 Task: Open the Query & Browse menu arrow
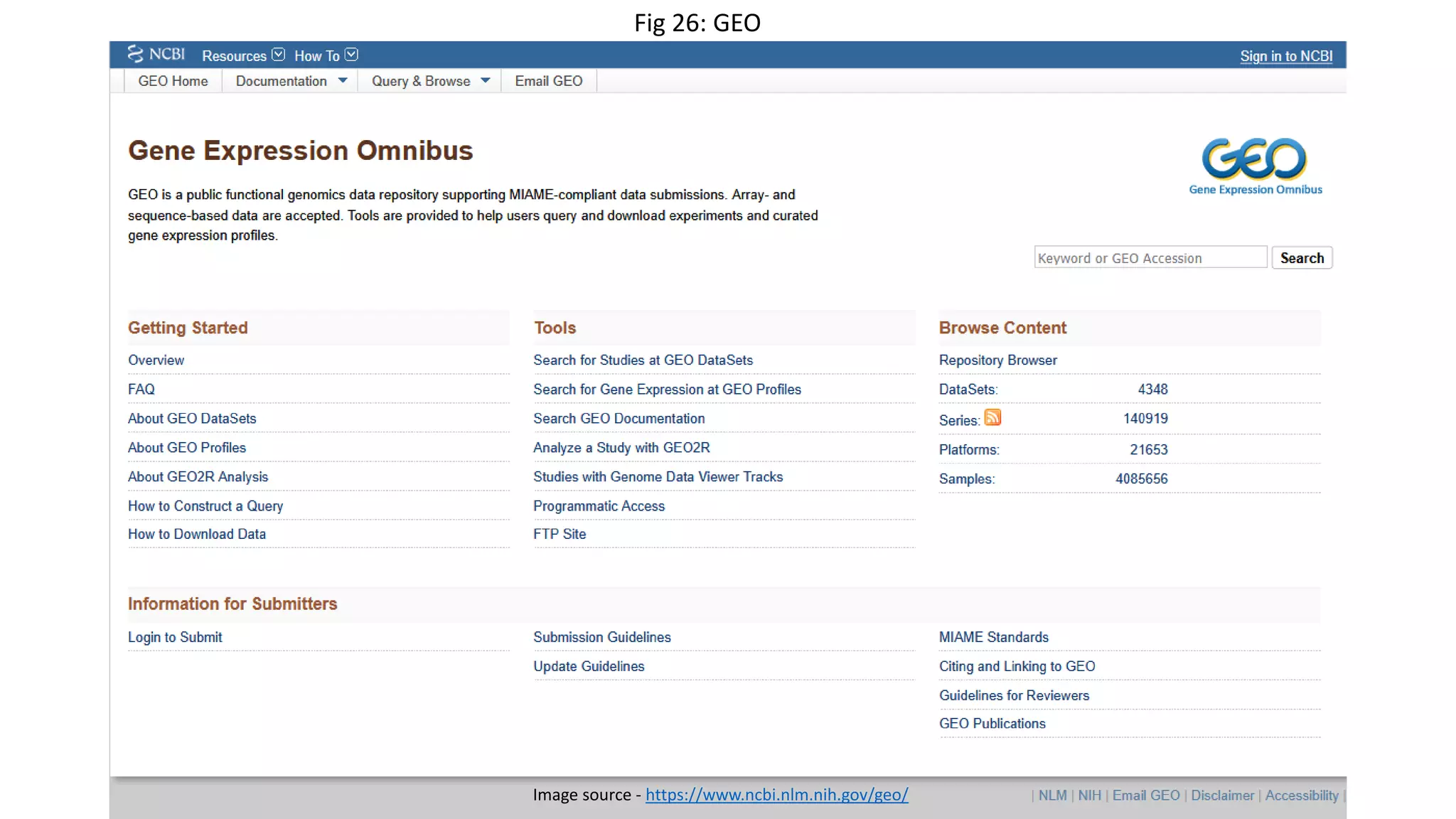486,80
